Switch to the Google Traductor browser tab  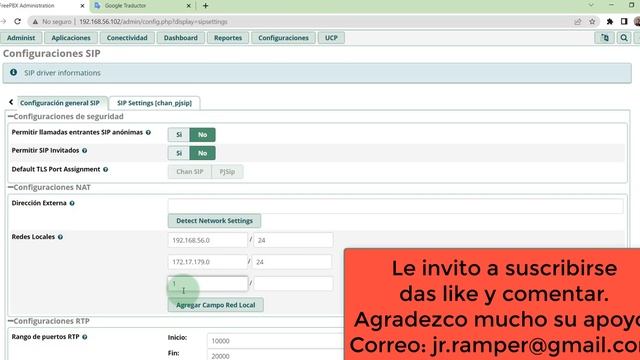coord(142,6)
